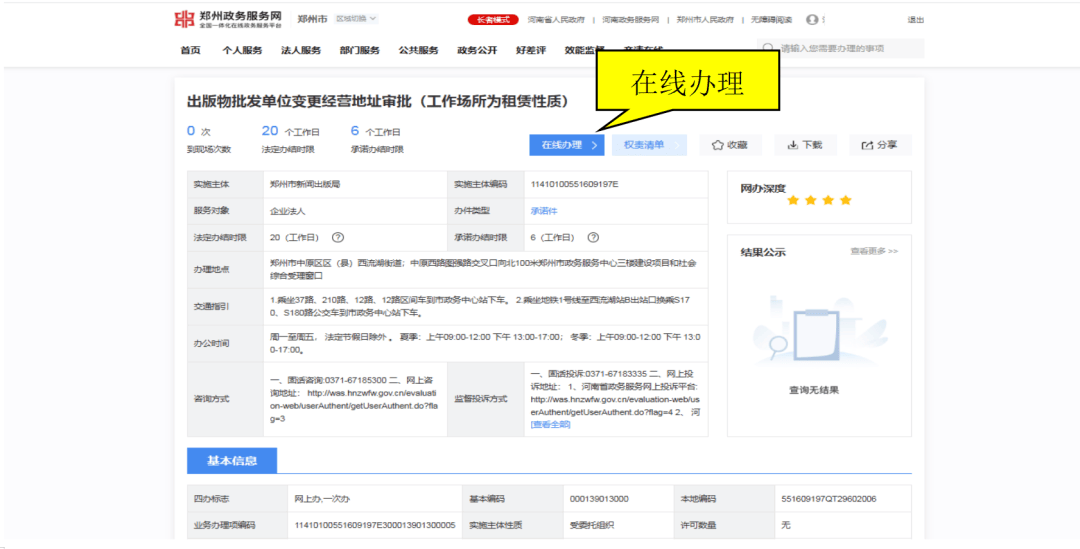This screenshot has width=1080, height=549.
Task: Open the 公共服务 menu item
Action: click(x=418, y=50)
